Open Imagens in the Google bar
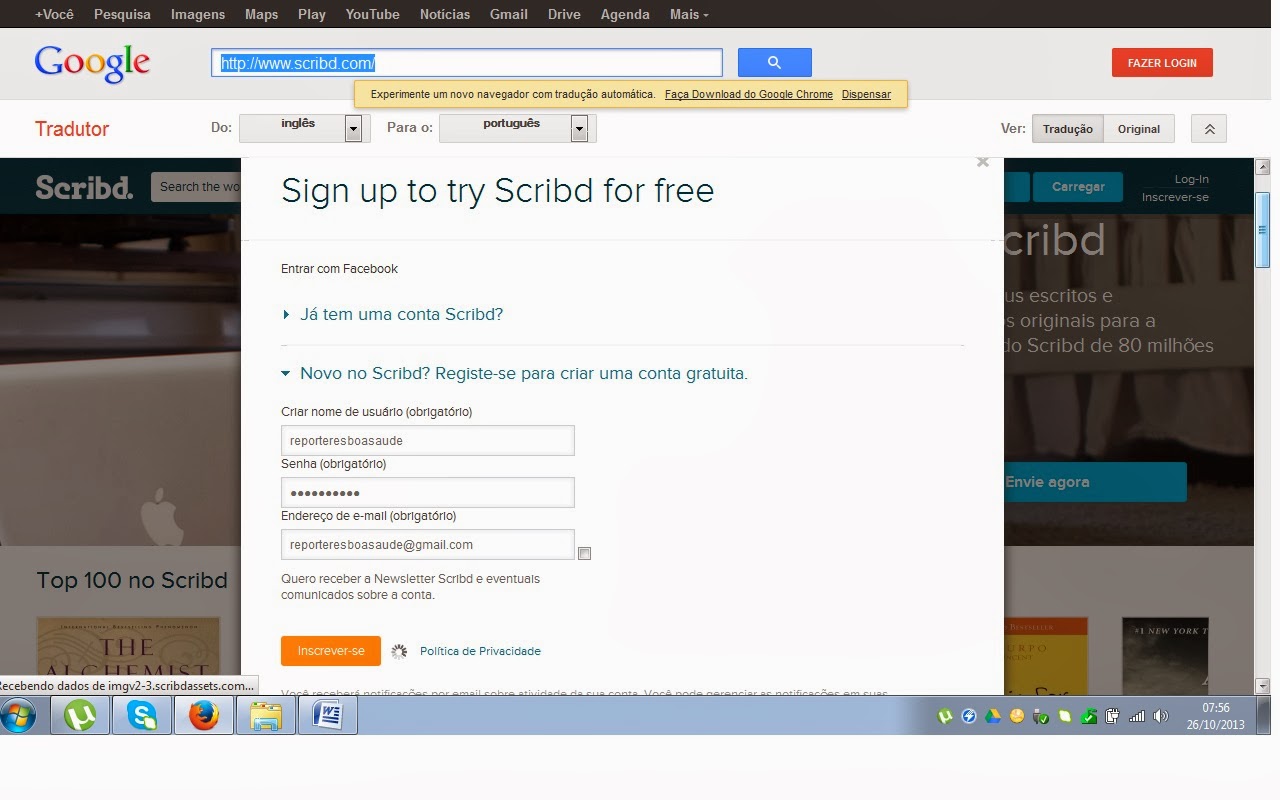Image resolution: width=1280 pixels, height=800 pixels. [198, 14]
